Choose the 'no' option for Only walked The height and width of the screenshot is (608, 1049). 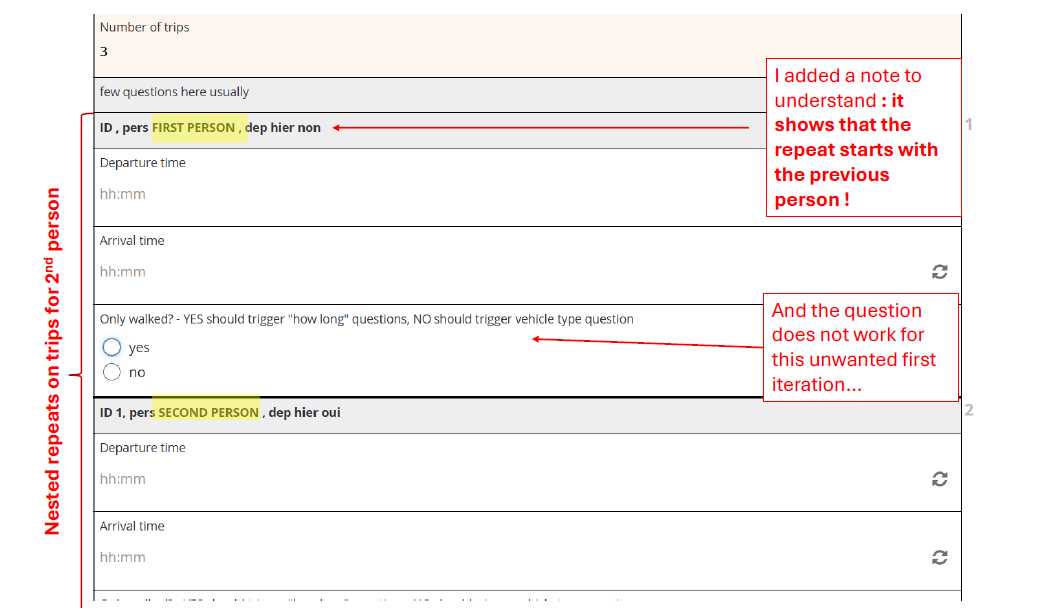112,372
